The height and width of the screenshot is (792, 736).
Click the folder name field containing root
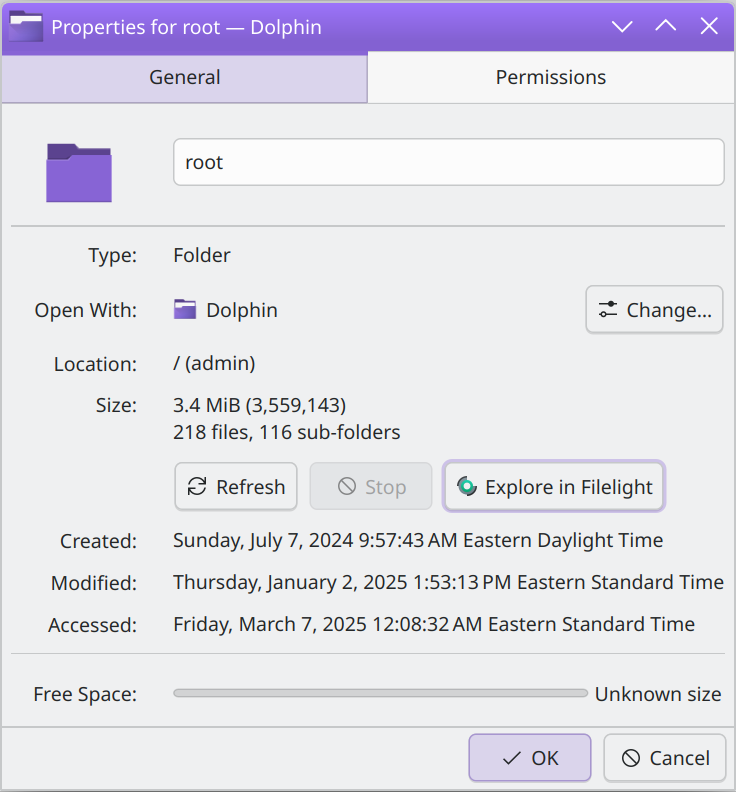click(448, 162)
